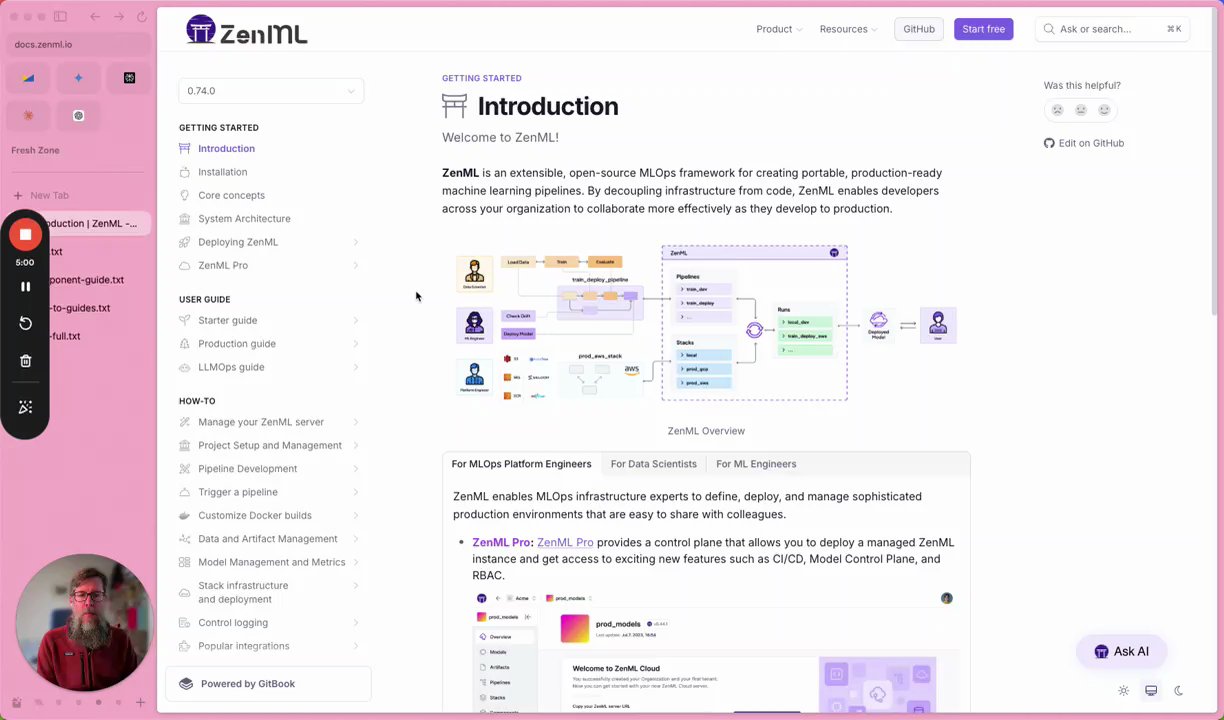
Task: Click Popular integrations puzzle icon
Action: (184, 646)
